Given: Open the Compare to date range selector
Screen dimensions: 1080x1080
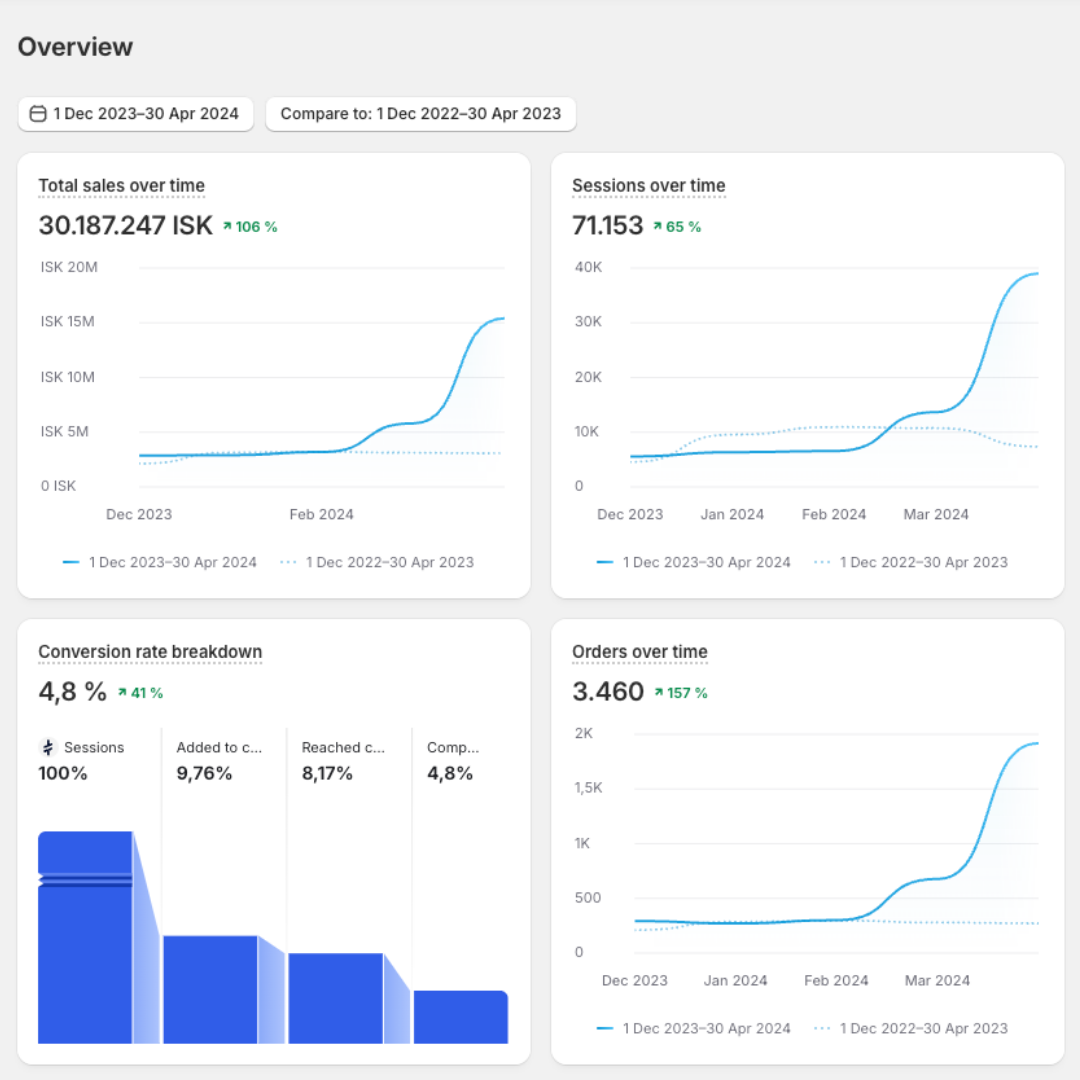Looking at the screenshot, I should 421,114.
